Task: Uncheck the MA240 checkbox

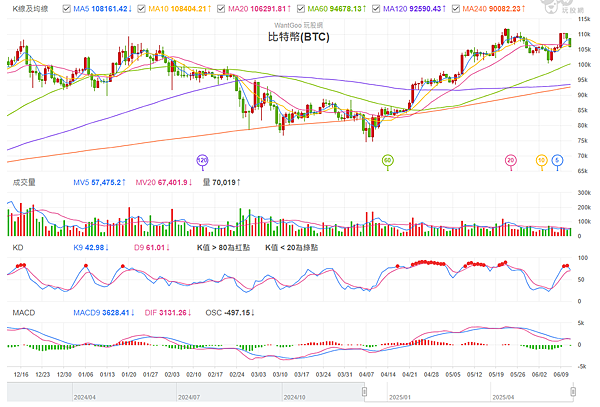Action: 456,8
